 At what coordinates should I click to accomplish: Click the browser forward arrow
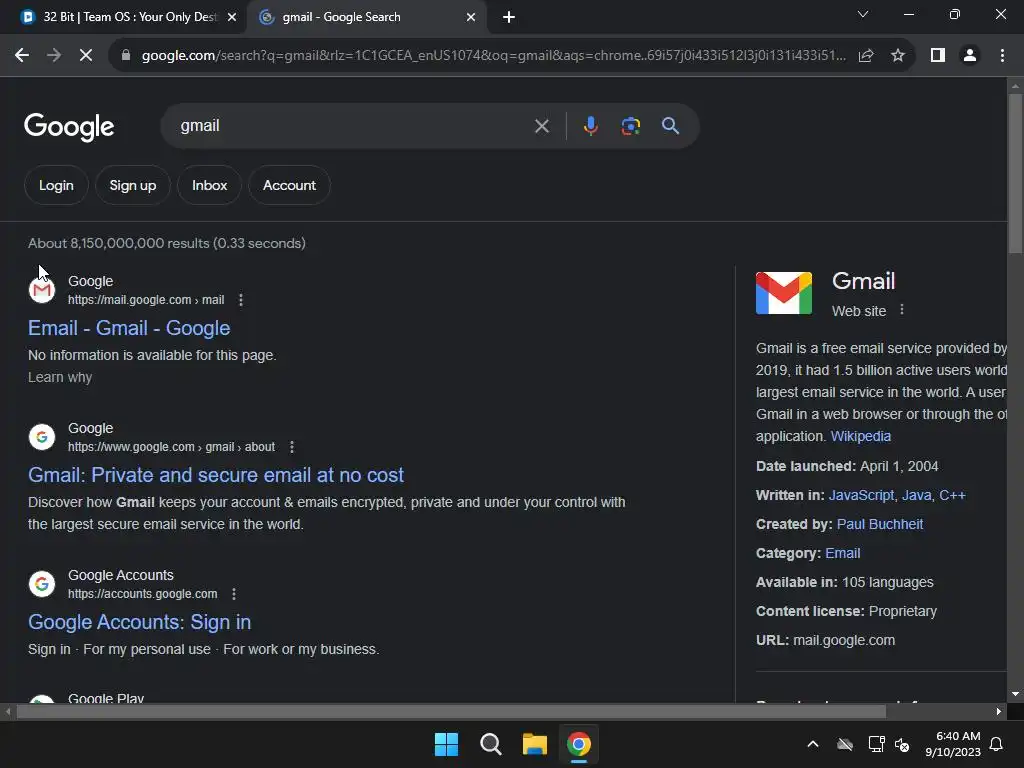[x=54, y=56]
